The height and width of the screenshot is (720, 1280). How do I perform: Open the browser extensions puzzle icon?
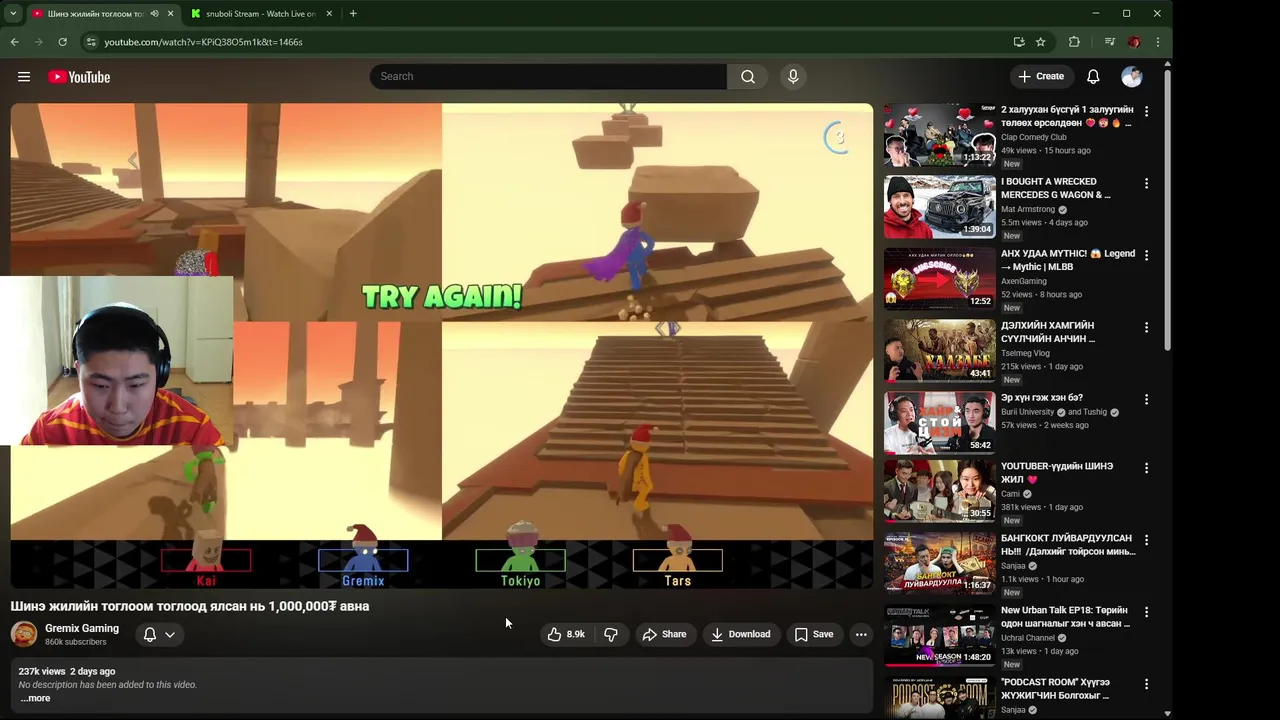tap(1074, 42)
